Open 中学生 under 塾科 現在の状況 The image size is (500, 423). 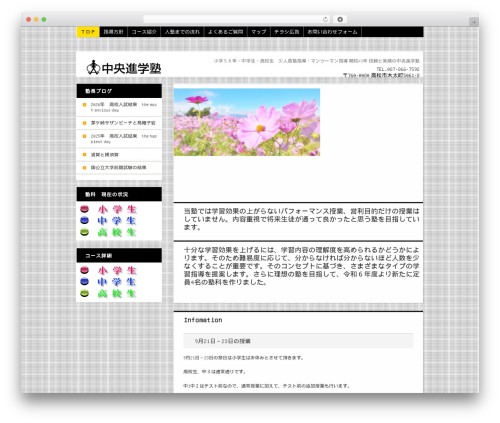click(117, 221)
